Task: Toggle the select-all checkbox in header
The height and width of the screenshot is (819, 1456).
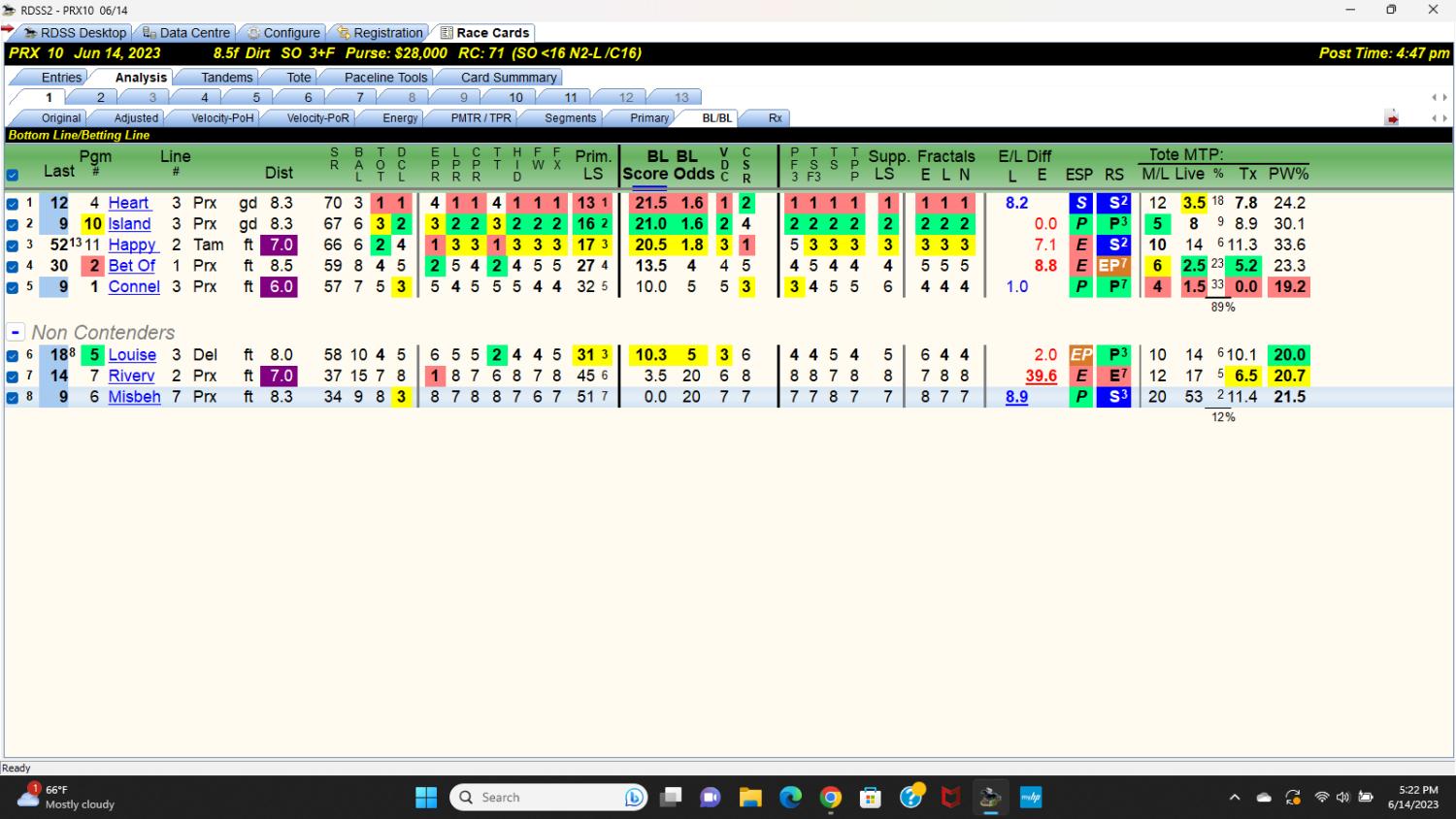Action: click(x=13, y=176)
